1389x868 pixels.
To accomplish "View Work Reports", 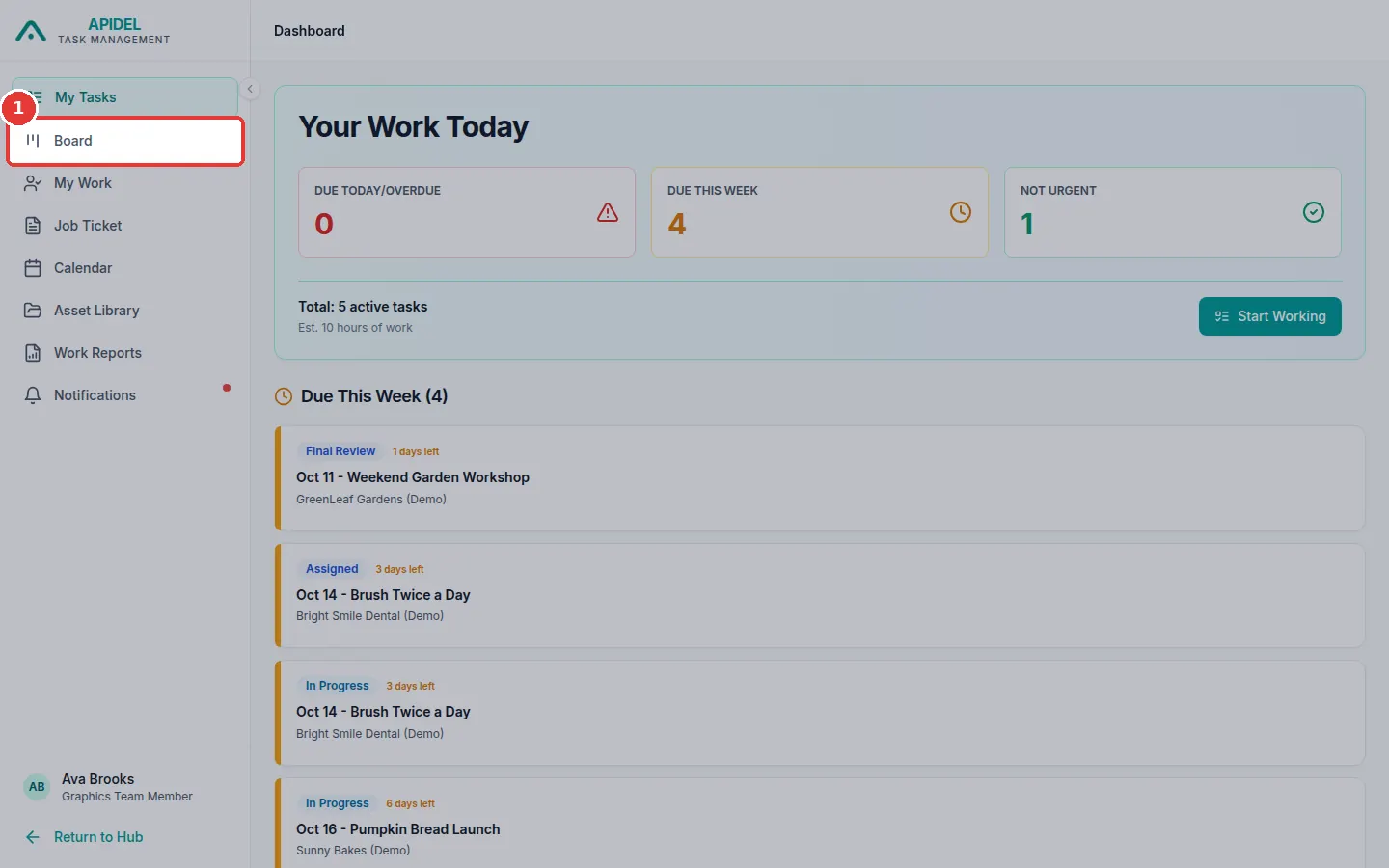I will click(125, 353).
